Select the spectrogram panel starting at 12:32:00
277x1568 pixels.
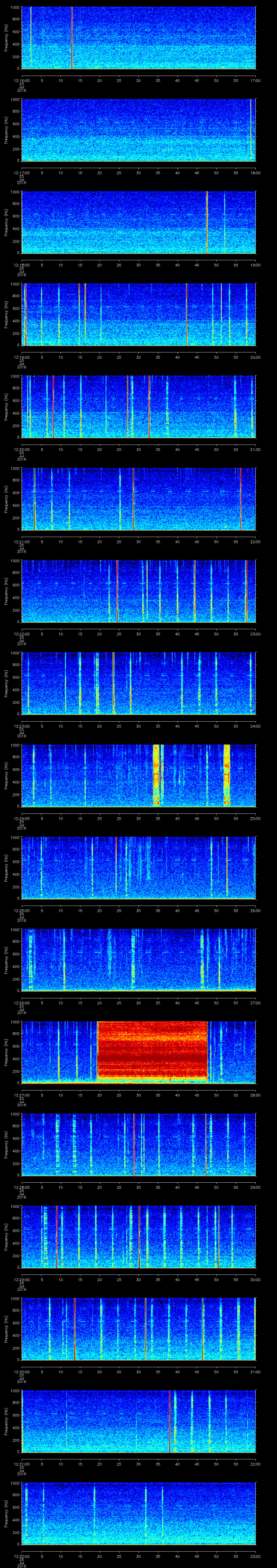click(x=139, y=1514)
